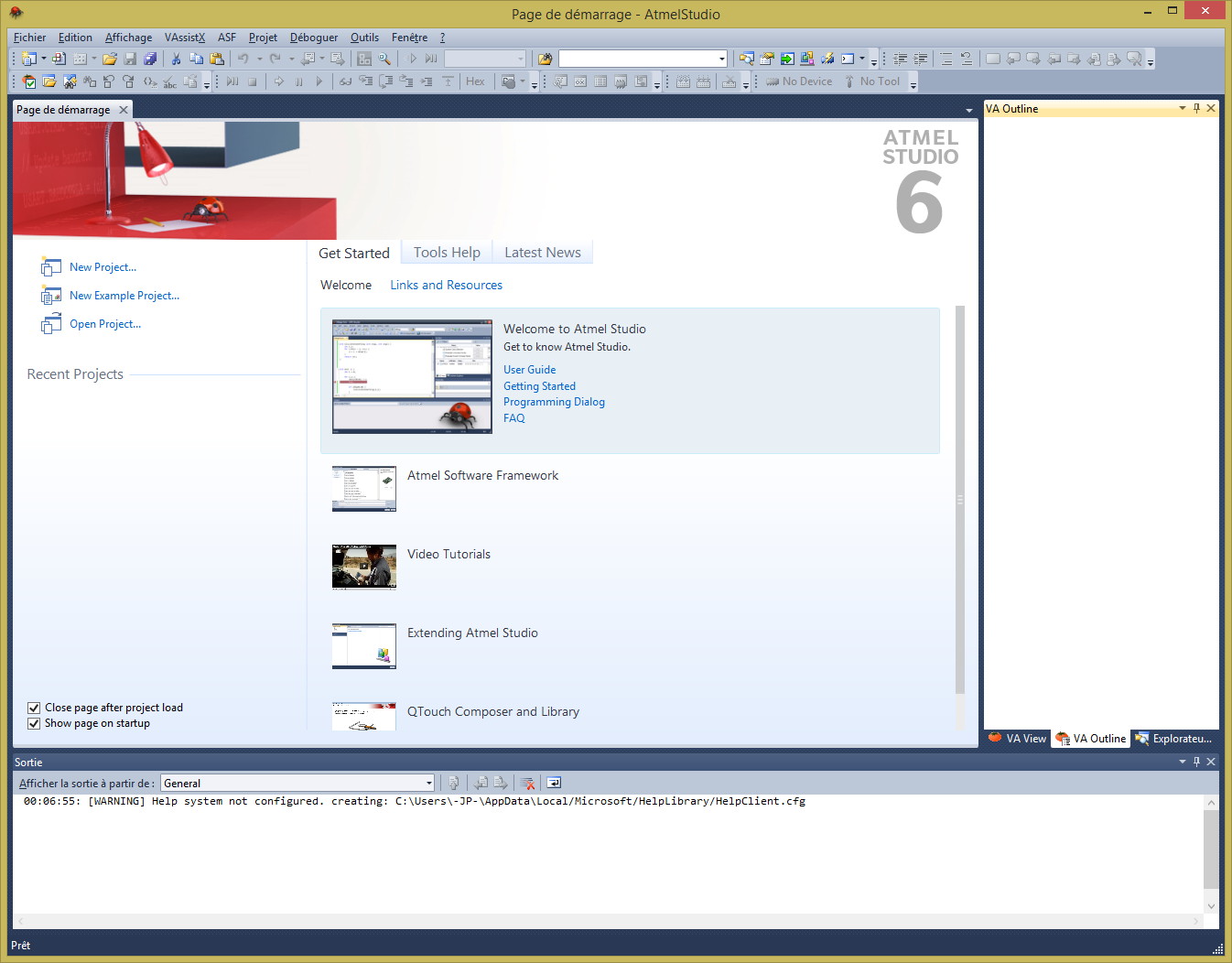Open the VA Outline panel options arrow
1232x963 pixels.
pos(1182,108)
